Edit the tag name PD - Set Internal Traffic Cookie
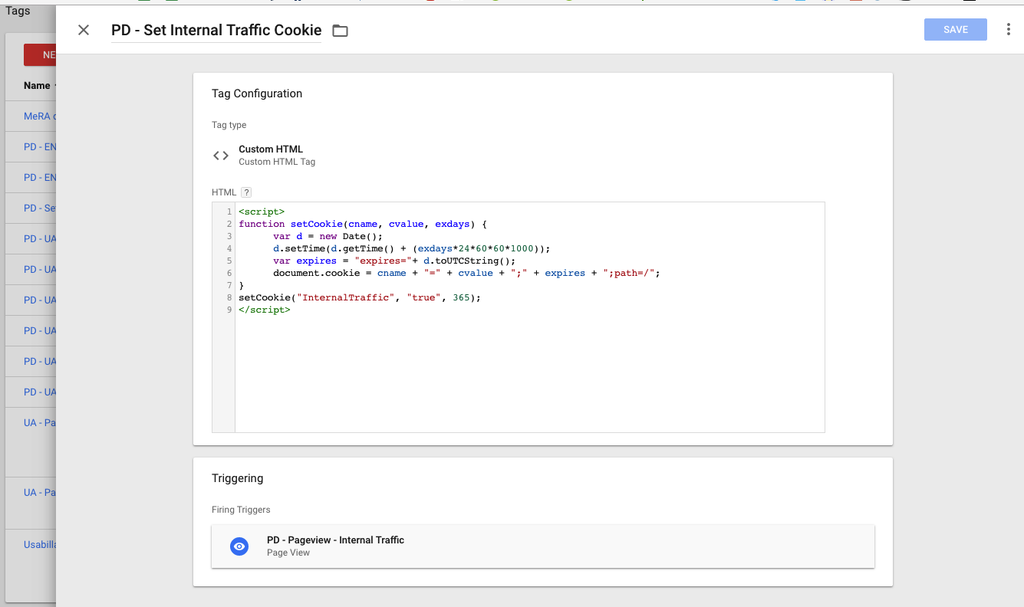The image size is (1024, 607). click(216, 30)
